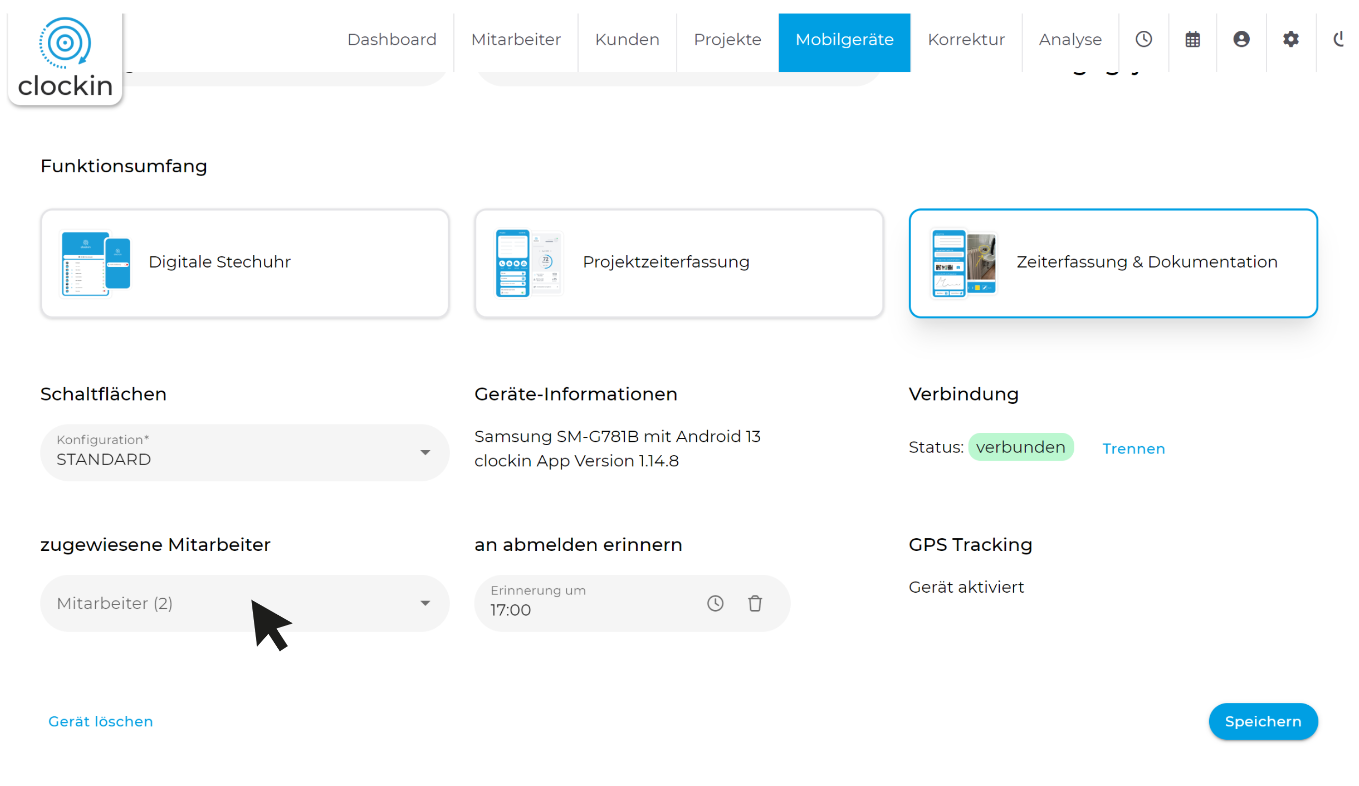Viewport: 1359px width, 786px height.
Task: Click the Speichern button
Action: (x=1263, y=721)
